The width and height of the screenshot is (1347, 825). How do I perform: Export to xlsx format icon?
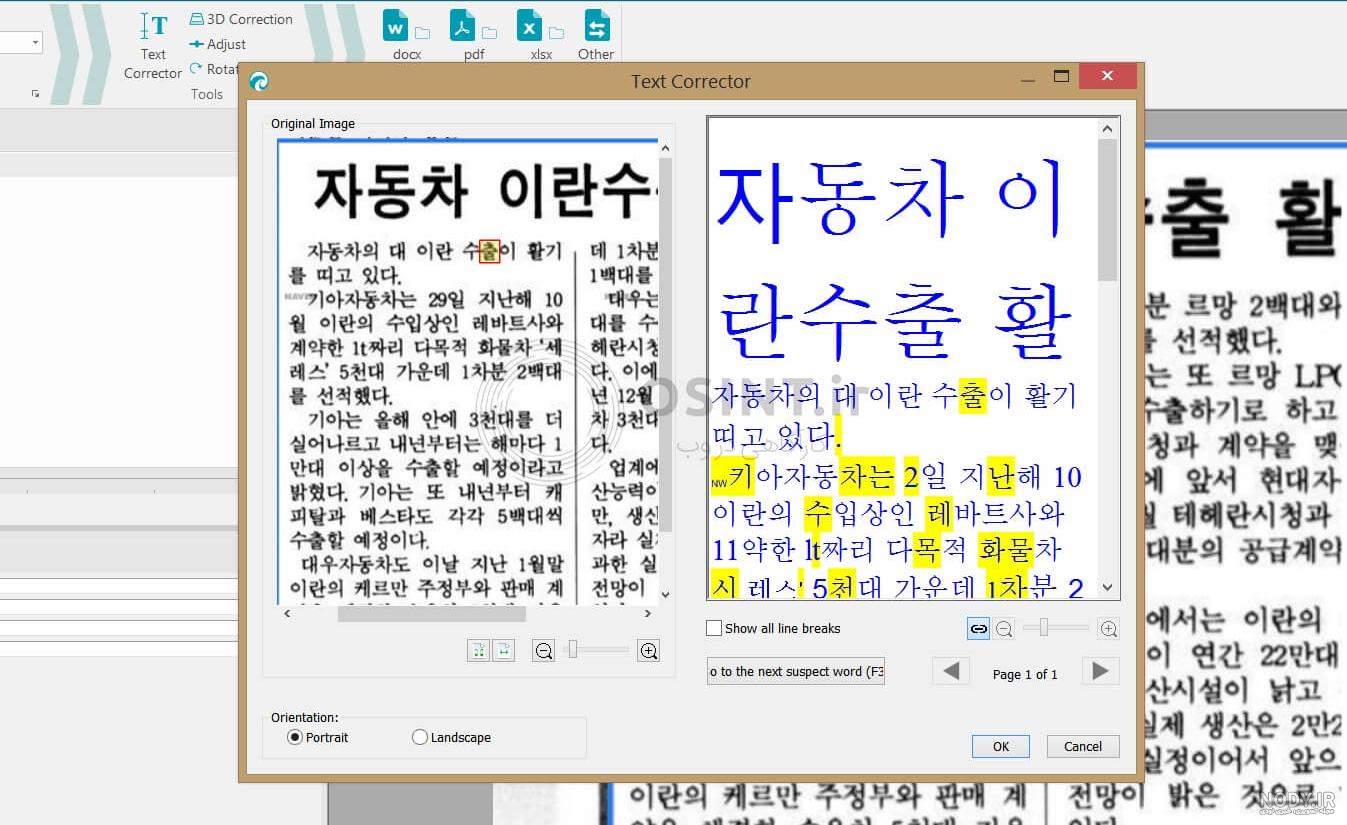530,27
